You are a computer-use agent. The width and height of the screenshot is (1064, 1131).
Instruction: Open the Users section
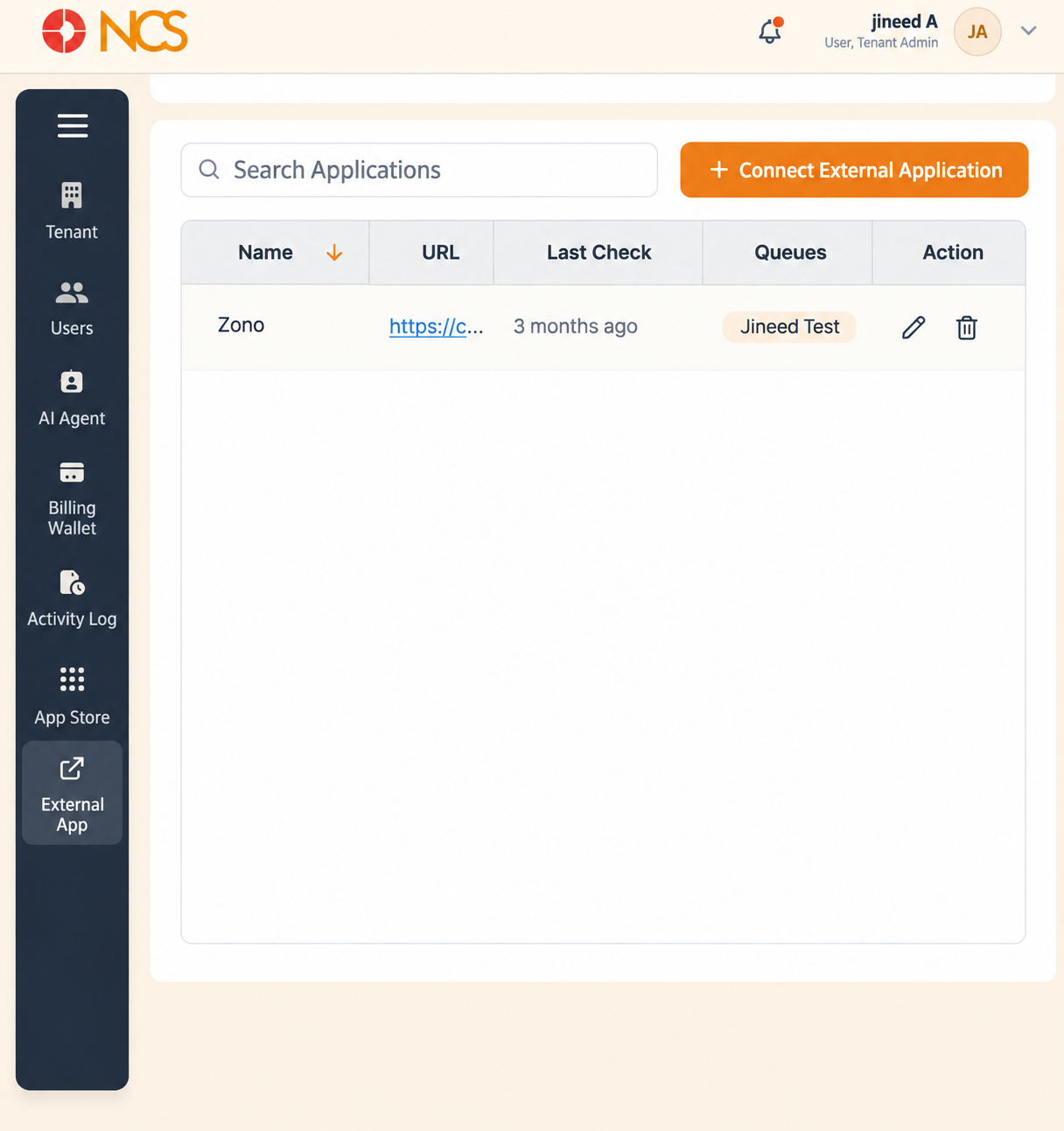click(72, 309)
